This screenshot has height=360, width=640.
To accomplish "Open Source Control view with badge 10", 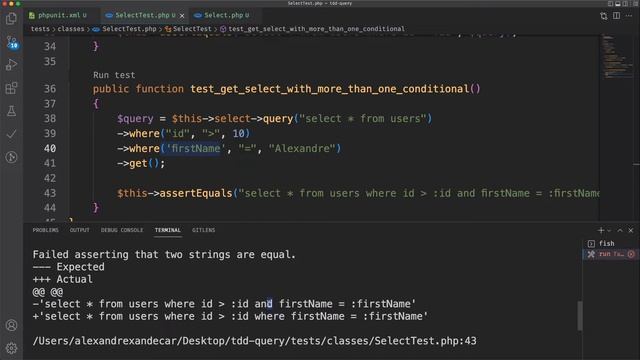I will pos(11,42).
